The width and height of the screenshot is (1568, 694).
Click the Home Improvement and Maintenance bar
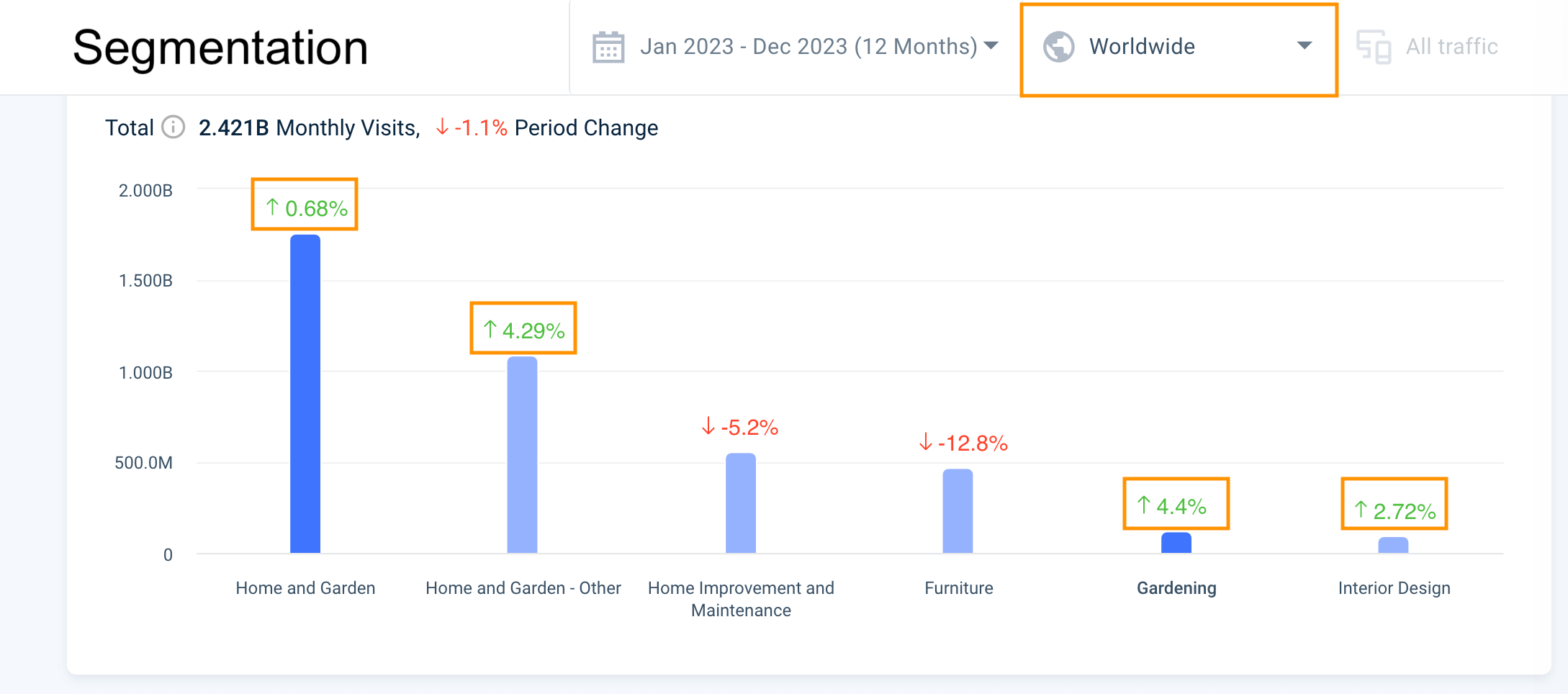click(740, 503)
